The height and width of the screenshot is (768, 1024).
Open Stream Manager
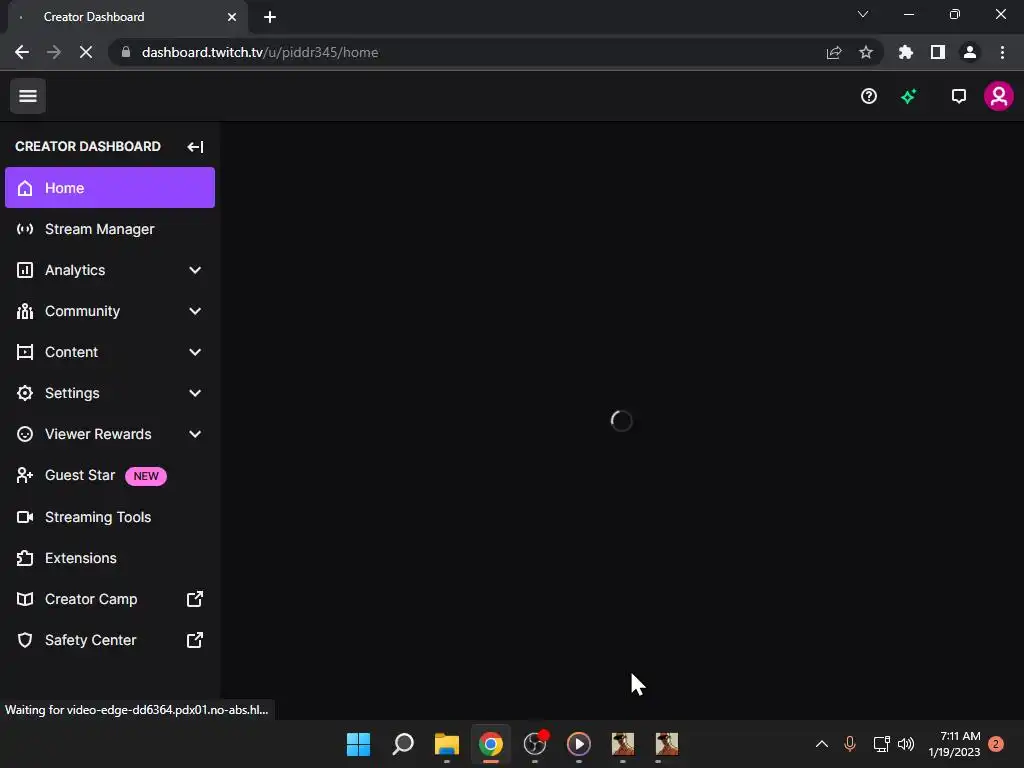point(110,229)
